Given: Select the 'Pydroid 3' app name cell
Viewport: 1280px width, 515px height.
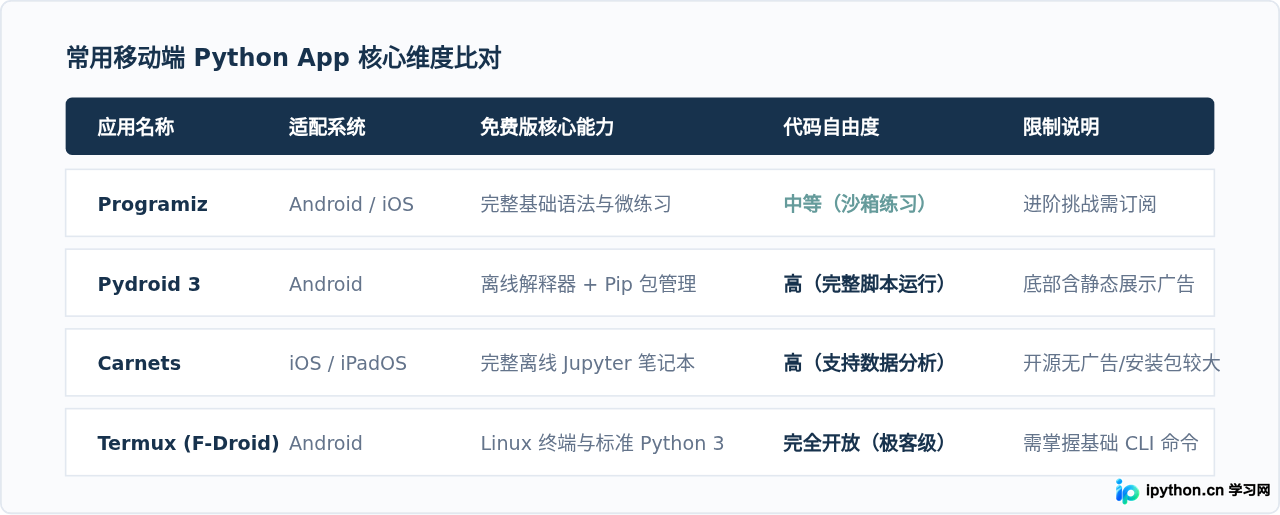Looking at the screenshot, I should [x=149, y=284].
